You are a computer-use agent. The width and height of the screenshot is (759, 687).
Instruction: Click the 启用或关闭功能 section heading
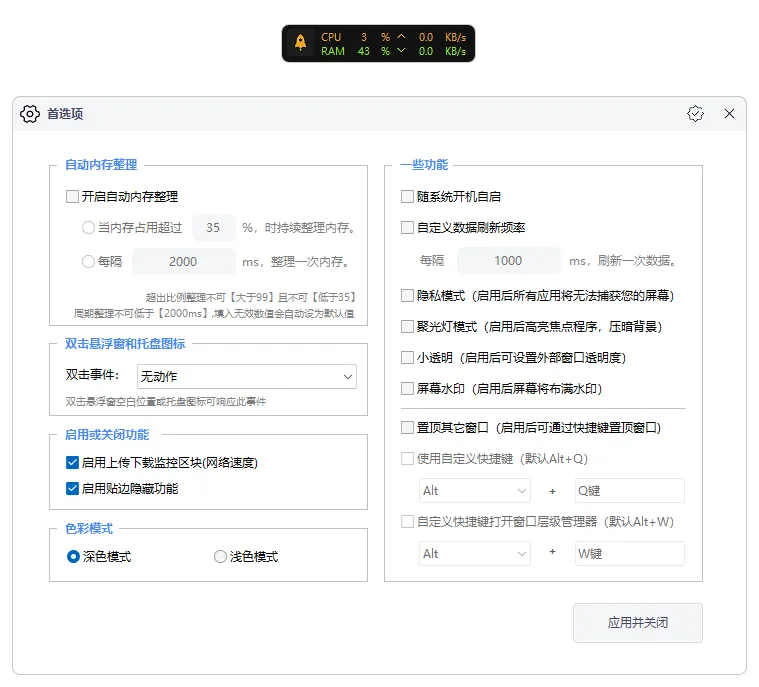[x=107, y=434]
